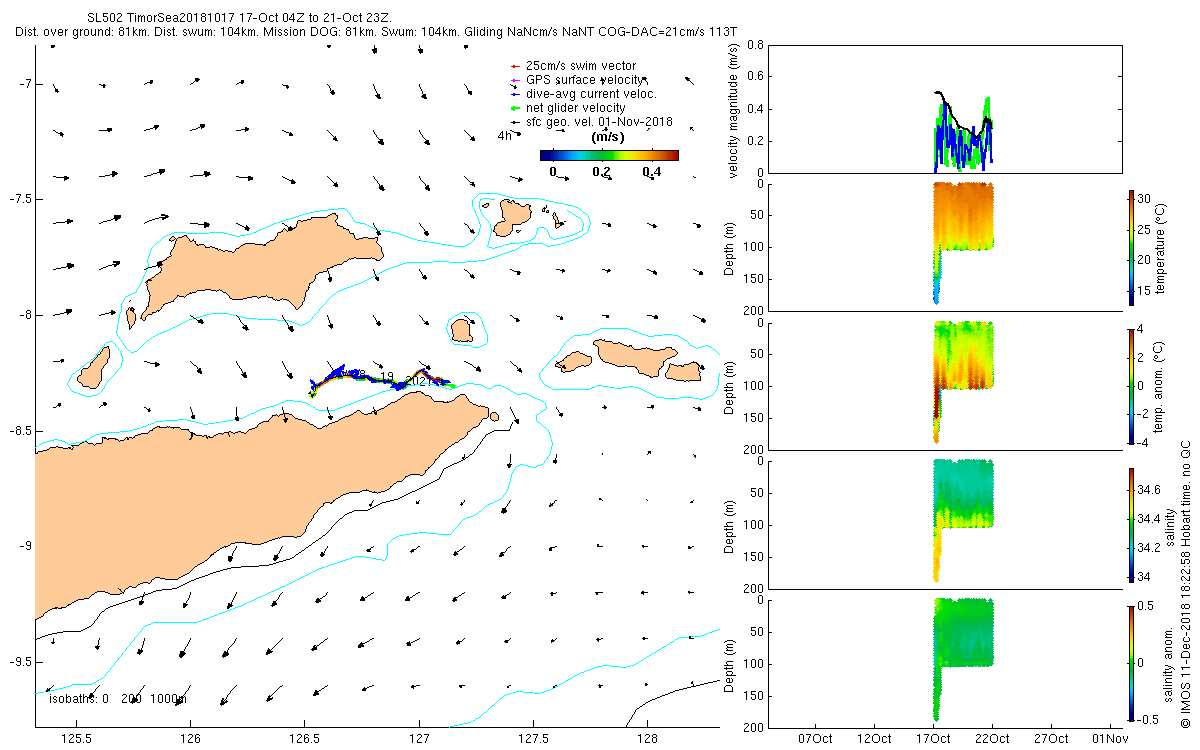Click the 17Oct tick label on time axis
This screenshot has width=1200, height=750.
point(933,739)
